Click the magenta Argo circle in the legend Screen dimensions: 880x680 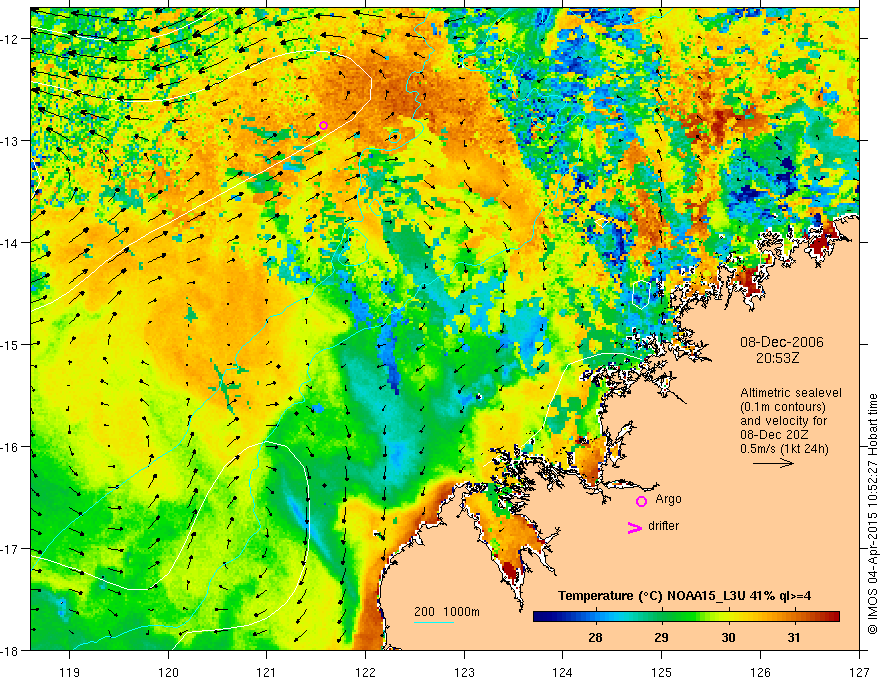point(641,502)
